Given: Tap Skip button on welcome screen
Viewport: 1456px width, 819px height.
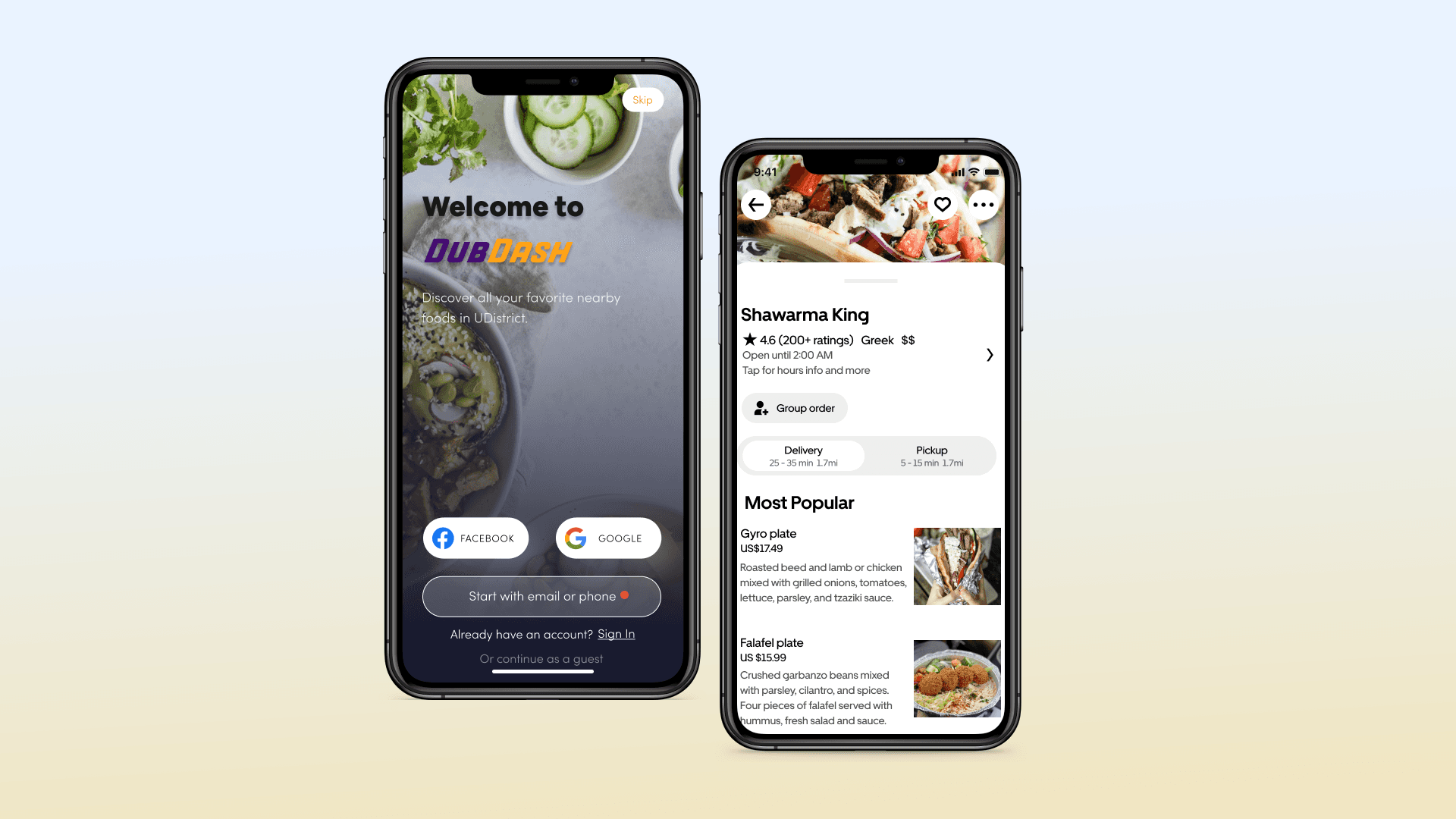Looking at the screenshot, I should click(641, 99).
